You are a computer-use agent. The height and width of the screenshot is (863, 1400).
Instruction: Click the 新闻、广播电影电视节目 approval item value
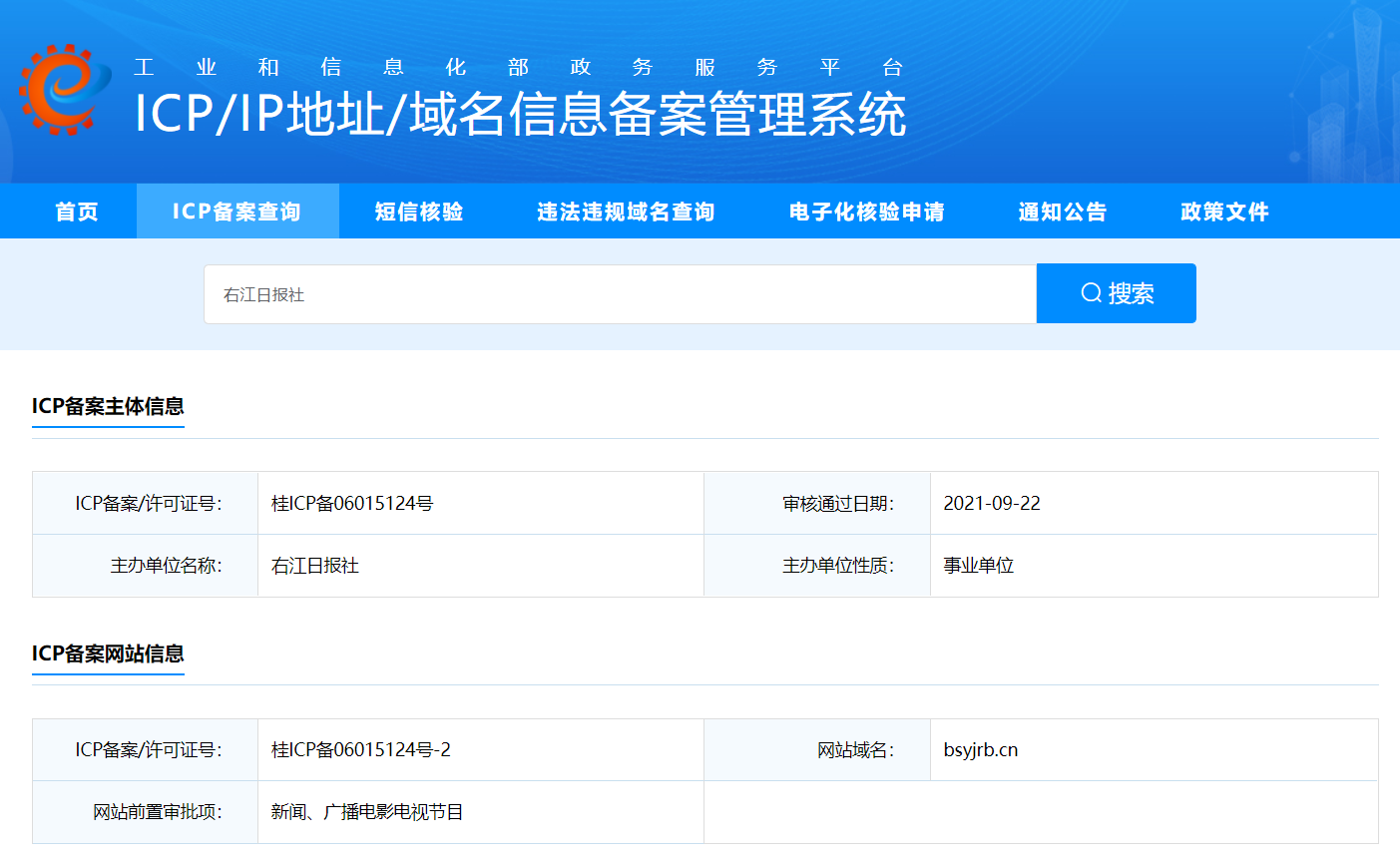367,812
